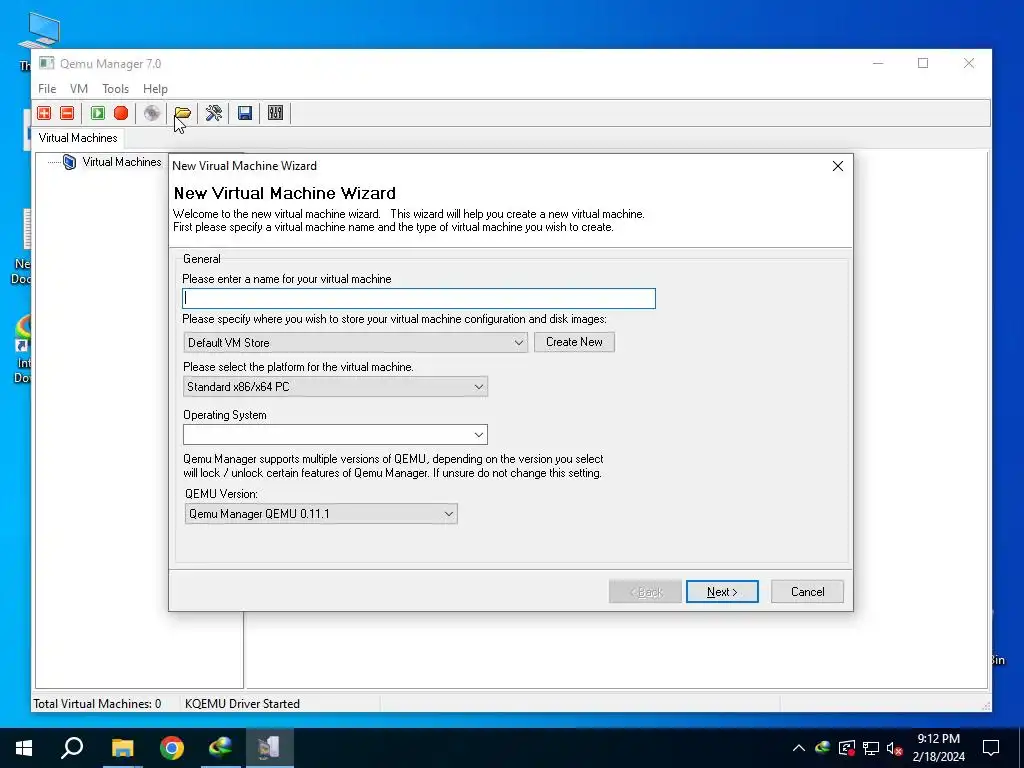Click the Next button in wizard

tap(722, 592)
